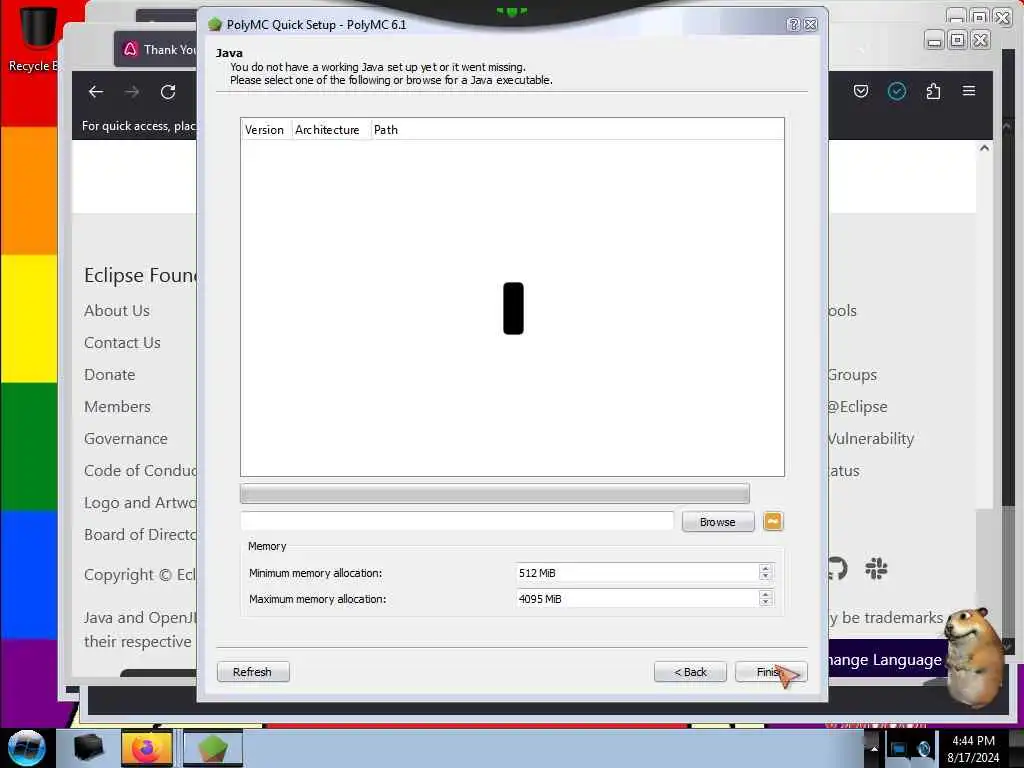Click the GitHub icon in page footer
The width and height of the screenshot is (1024, 768).
(x=838, y=569)
